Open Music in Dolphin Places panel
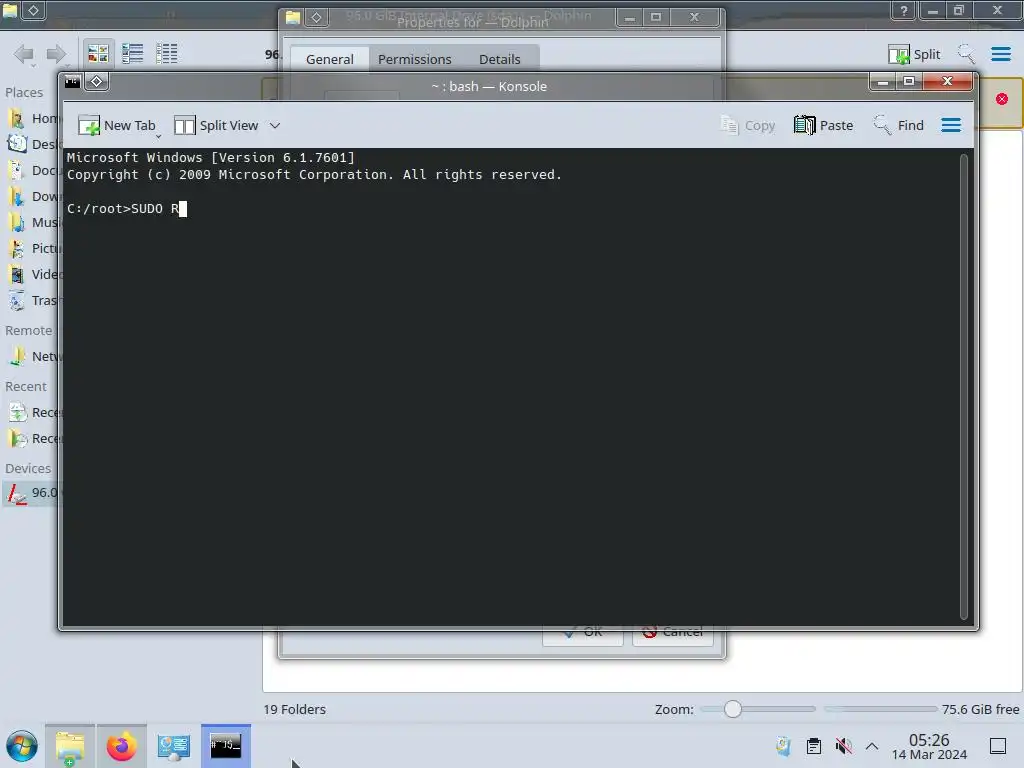 tap(31, 223)
